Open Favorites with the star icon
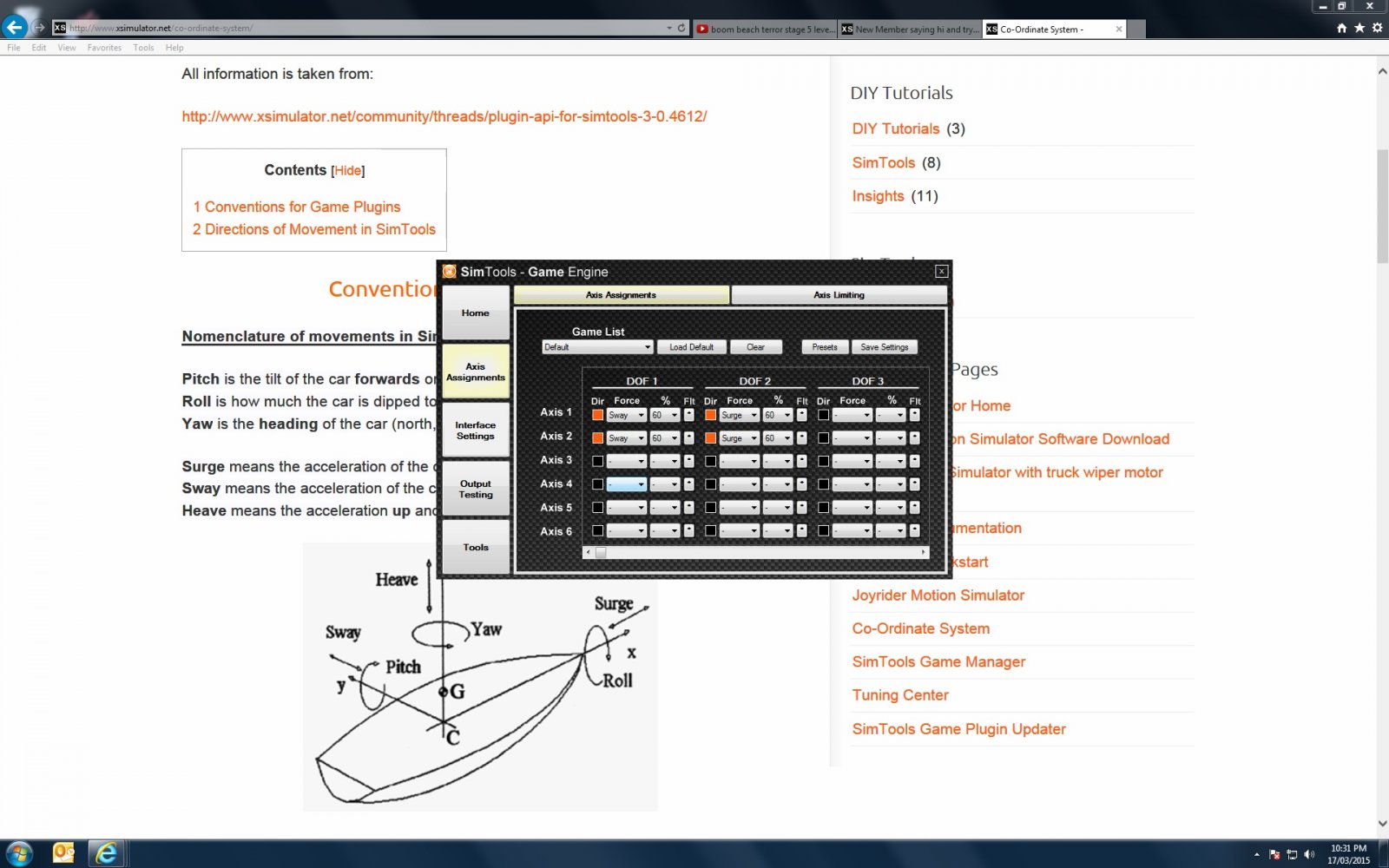The height and width of the screenshot is (868, 1389). (1359, 29)
